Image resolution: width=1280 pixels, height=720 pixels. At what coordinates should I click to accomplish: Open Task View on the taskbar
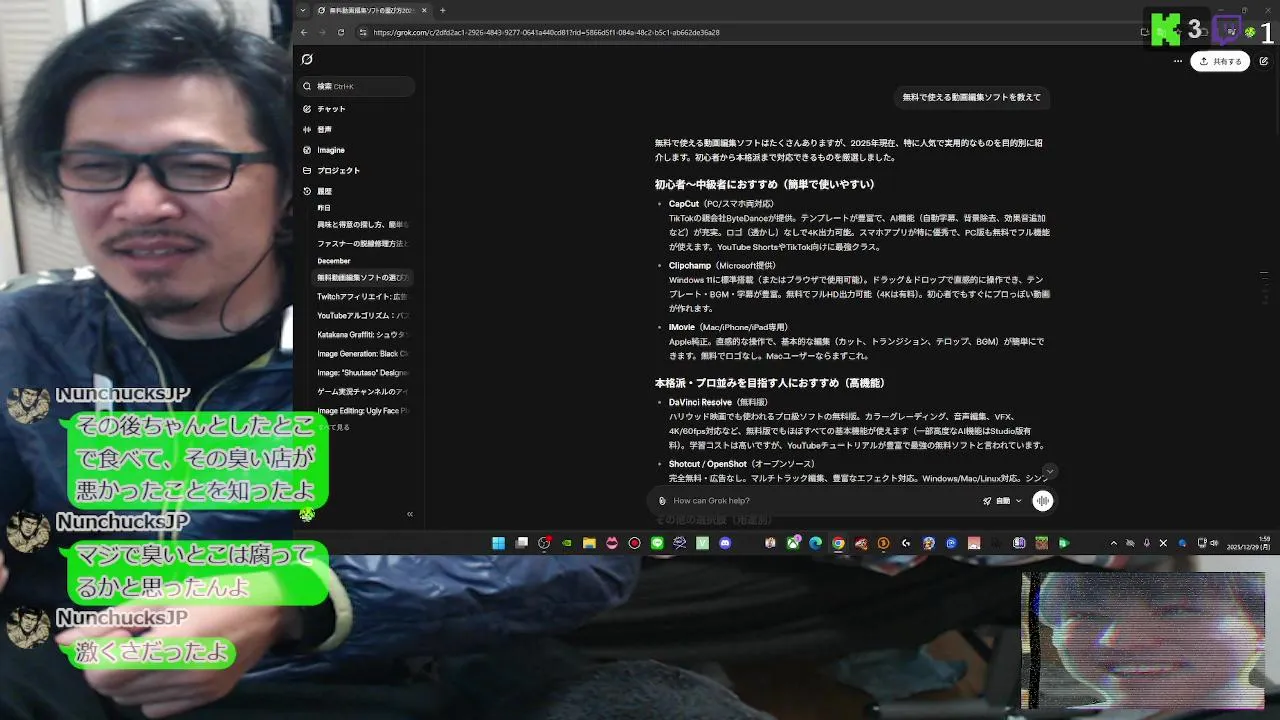521,543
